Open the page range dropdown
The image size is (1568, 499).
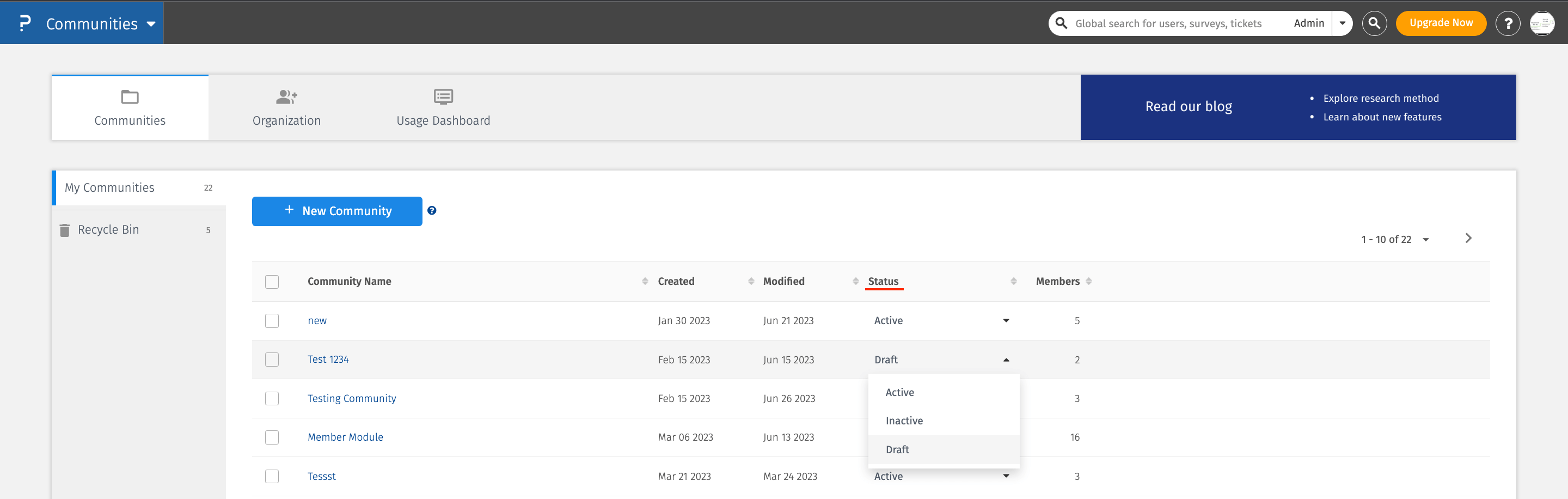coord(1425,240)
